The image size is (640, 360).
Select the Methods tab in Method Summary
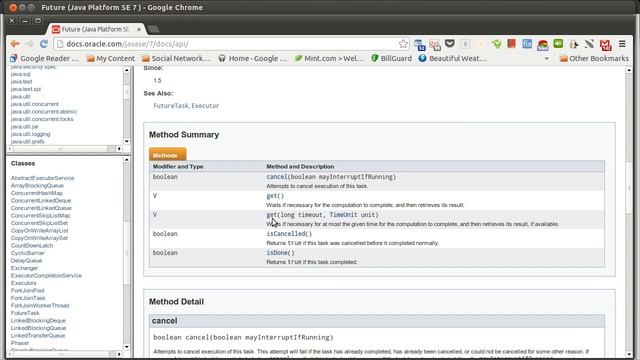tap(167, 155)
